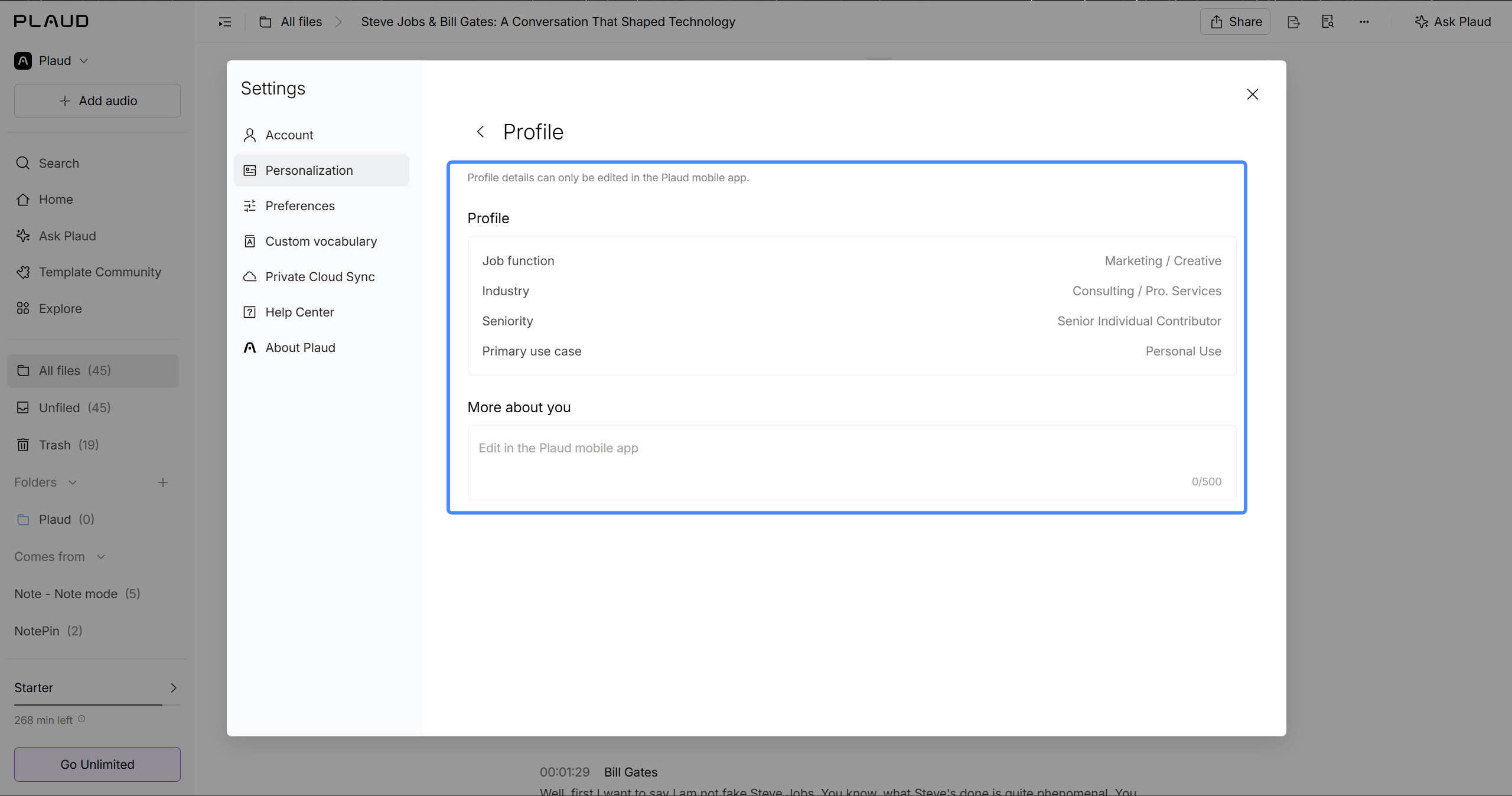Click the Template Community icon
This screenshot has width=1512, height=796.
pyautogui.click(x=23, y=272)
